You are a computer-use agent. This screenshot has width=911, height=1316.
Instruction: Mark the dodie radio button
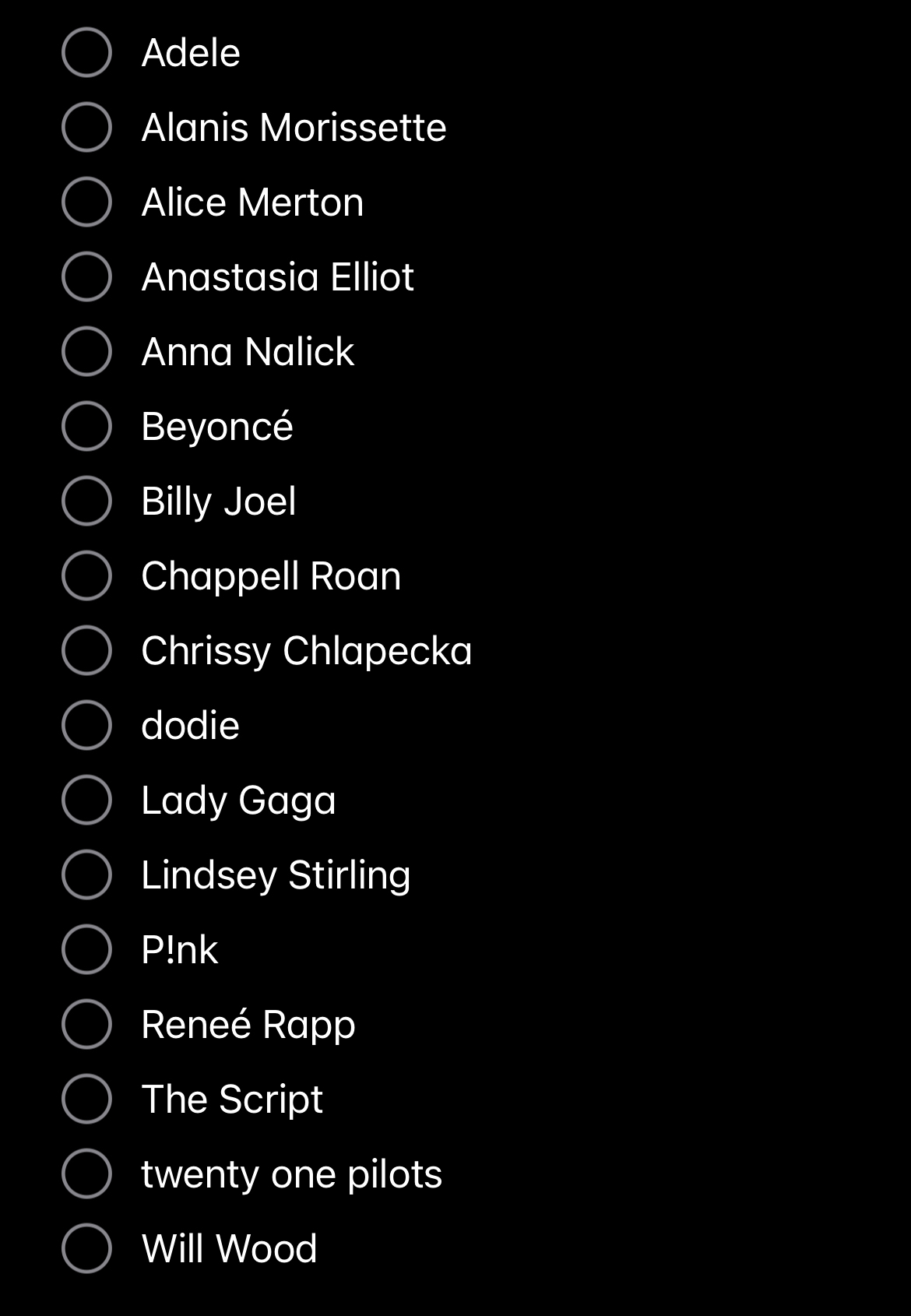[86, 726]
